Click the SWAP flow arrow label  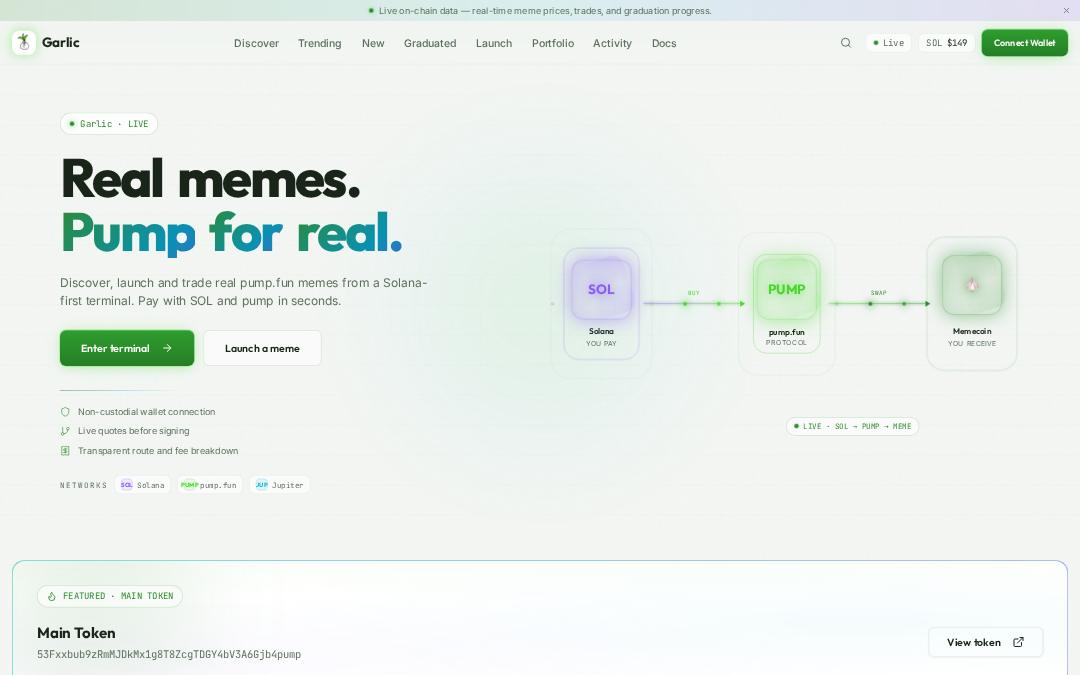(x=878, y=293)
